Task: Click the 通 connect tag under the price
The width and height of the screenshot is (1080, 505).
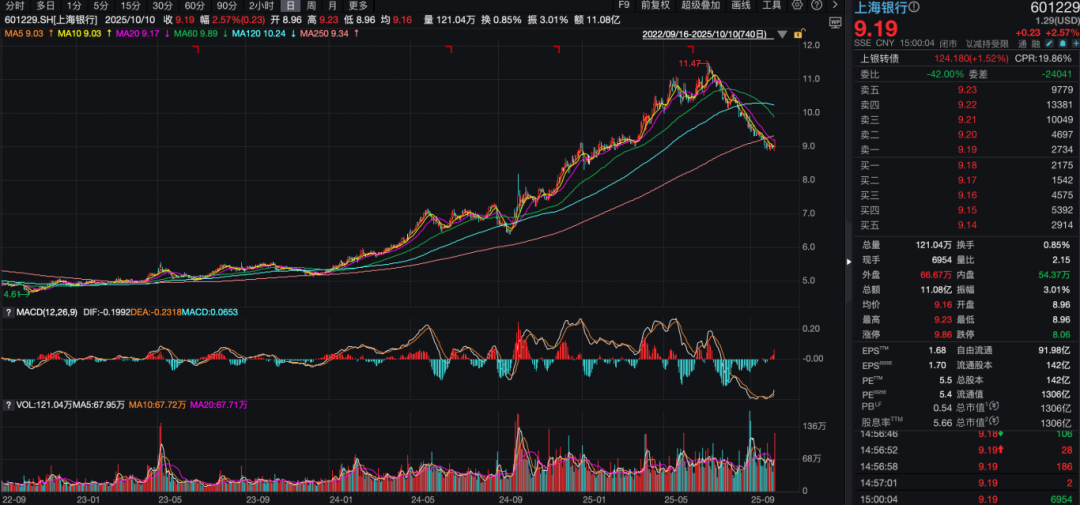Action: [x=1024, y=44]
